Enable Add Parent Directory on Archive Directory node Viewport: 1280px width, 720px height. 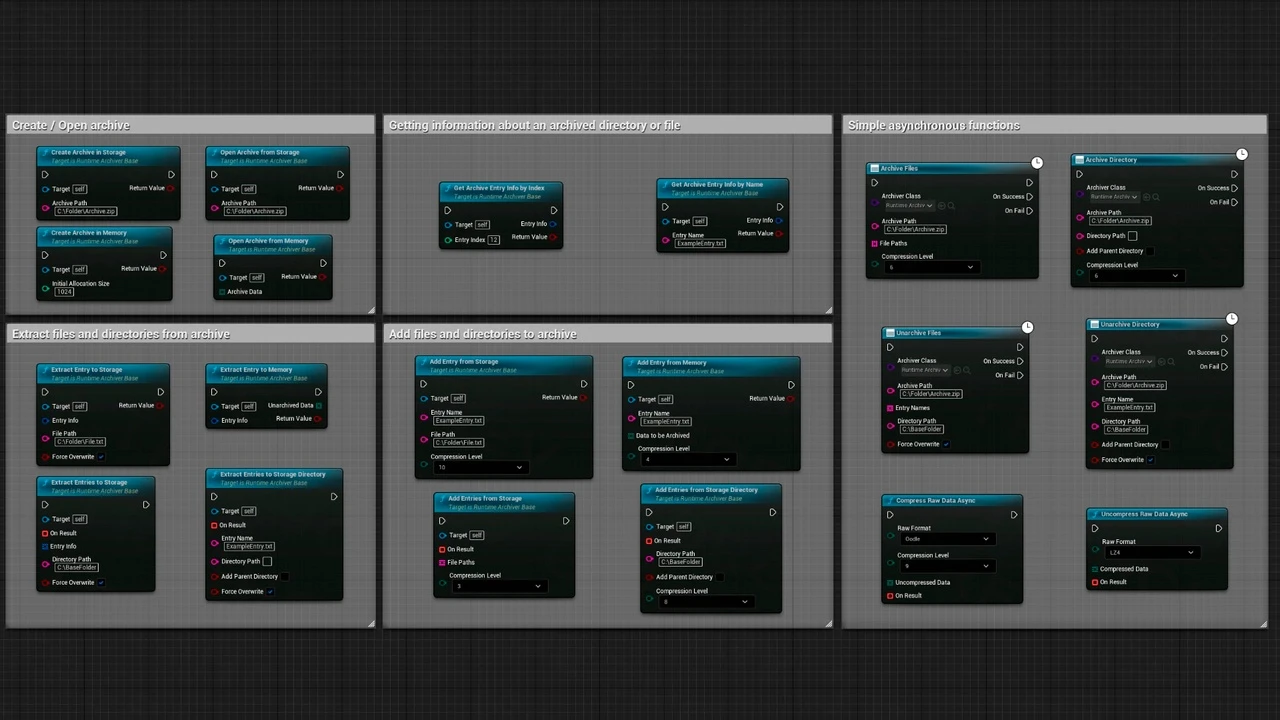click(x=1150, y=251)
